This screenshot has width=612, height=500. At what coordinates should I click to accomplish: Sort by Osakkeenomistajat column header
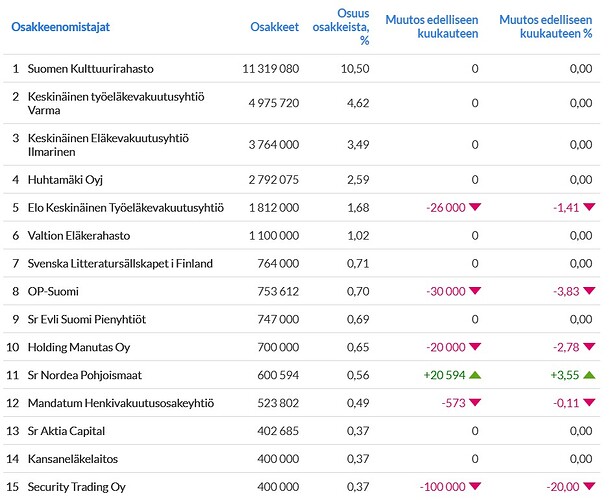(60, 27)
